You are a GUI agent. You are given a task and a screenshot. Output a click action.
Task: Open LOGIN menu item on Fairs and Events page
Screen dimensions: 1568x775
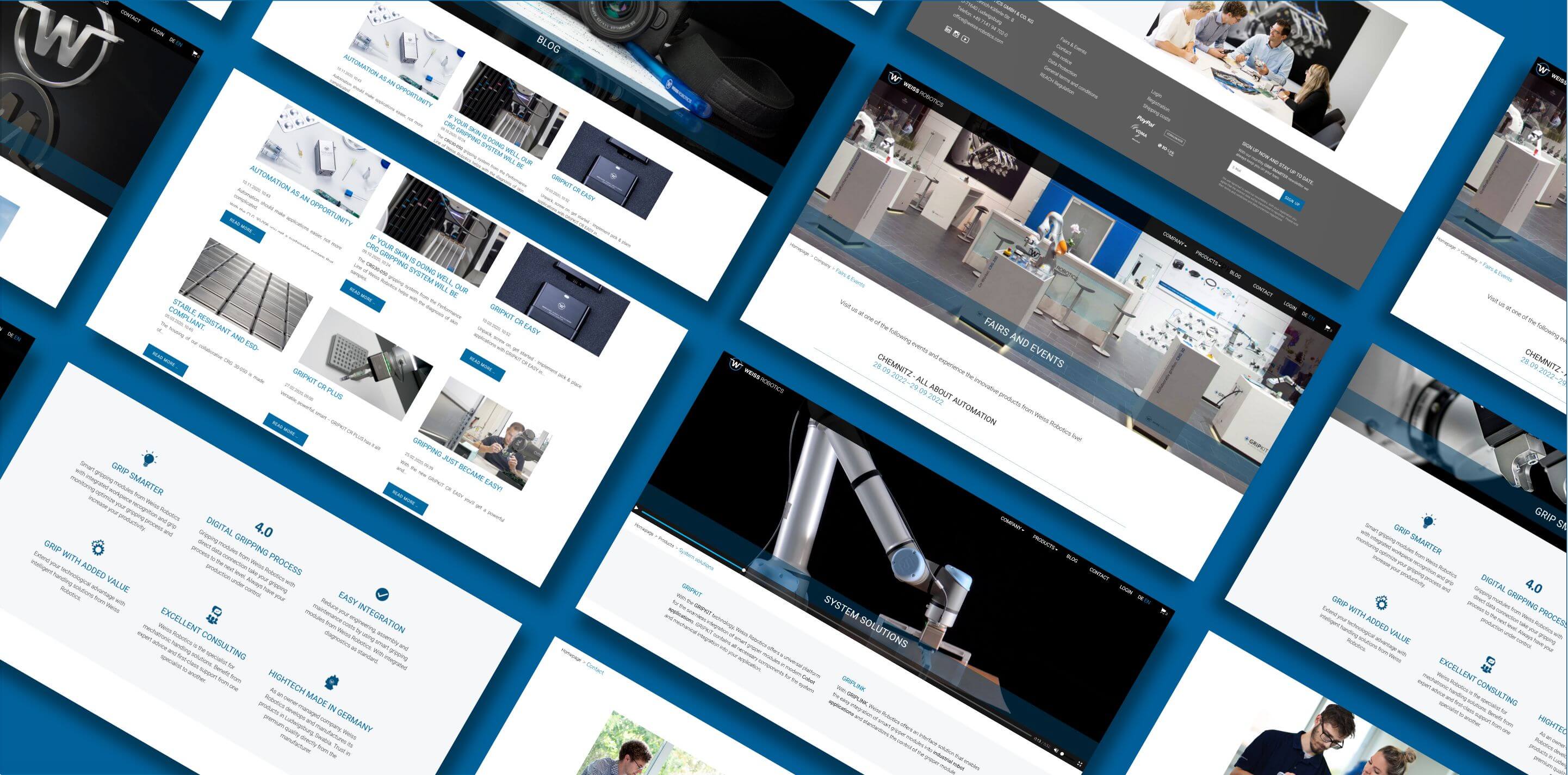click(x=1291, y=306)
